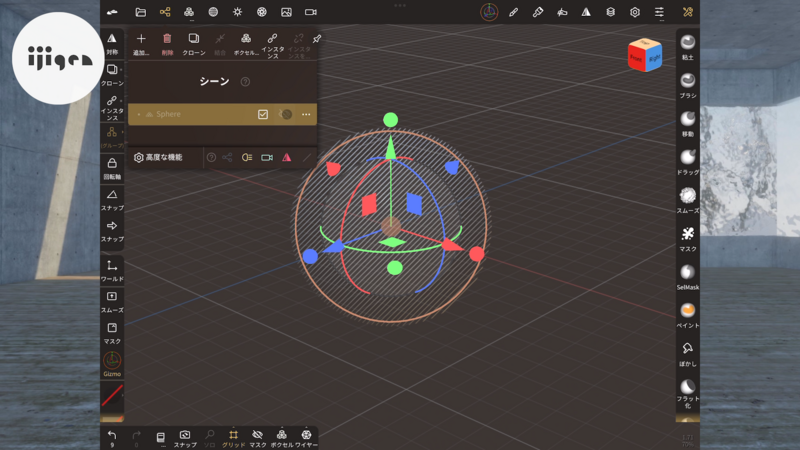Click スナップ camera snap in bottom bar
The height and width of the screenshot is (450, 800).
click(x=185, y=438)
